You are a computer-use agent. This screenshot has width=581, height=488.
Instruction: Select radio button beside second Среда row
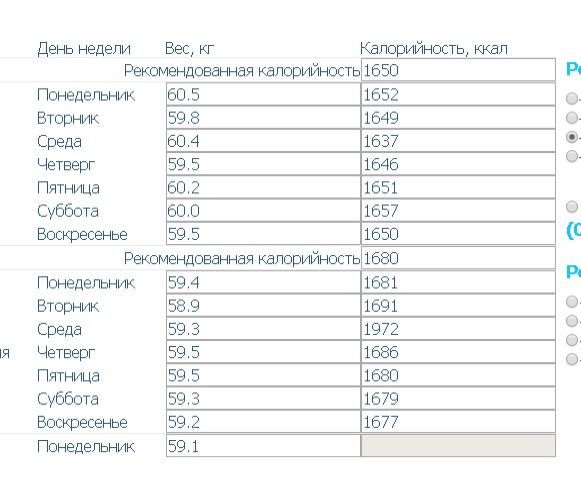click(x=572, y=340)
